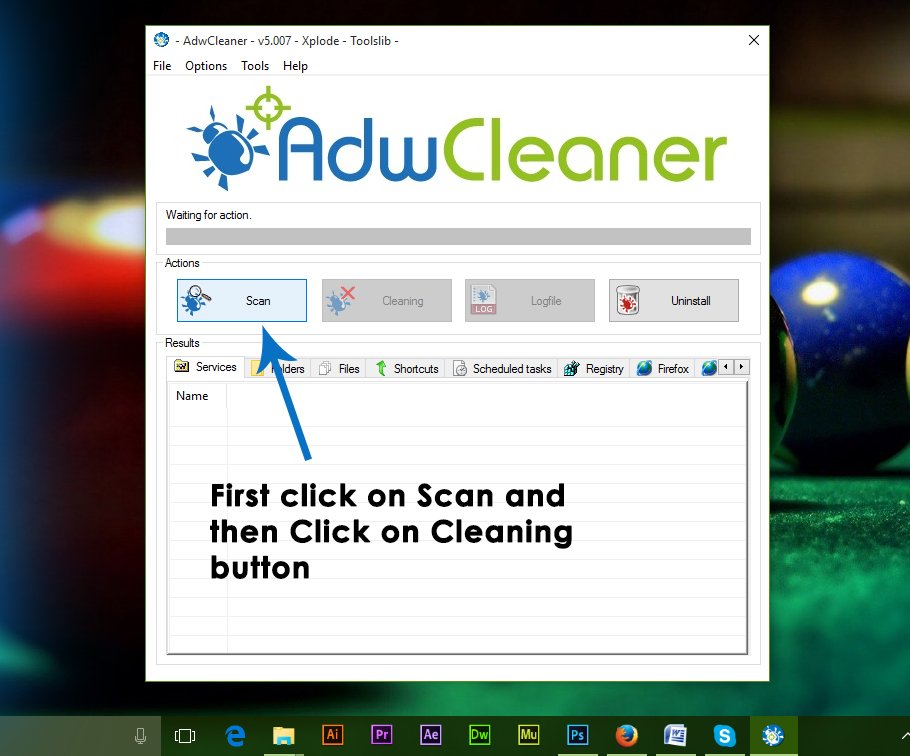Click the AdwCleaner title bar icon

point(161,39)
